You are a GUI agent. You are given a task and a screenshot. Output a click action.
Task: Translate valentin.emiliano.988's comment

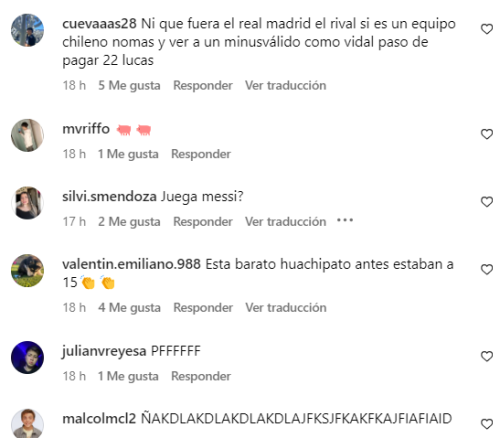[x=286, y=307]
